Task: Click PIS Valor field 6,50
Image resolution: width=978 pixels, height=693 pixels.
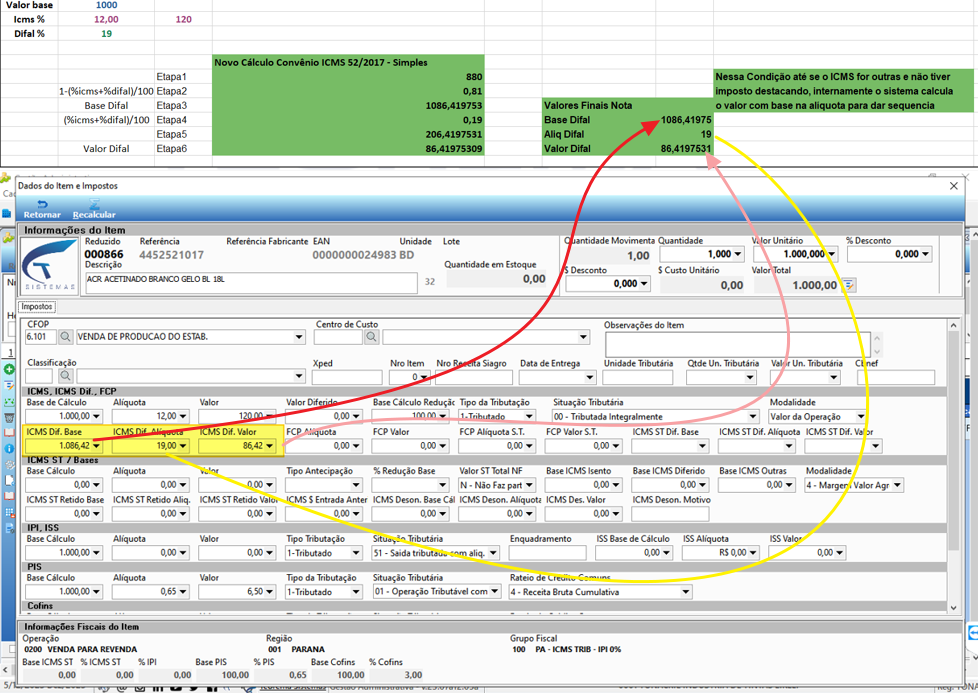Action: click(237, 591)
